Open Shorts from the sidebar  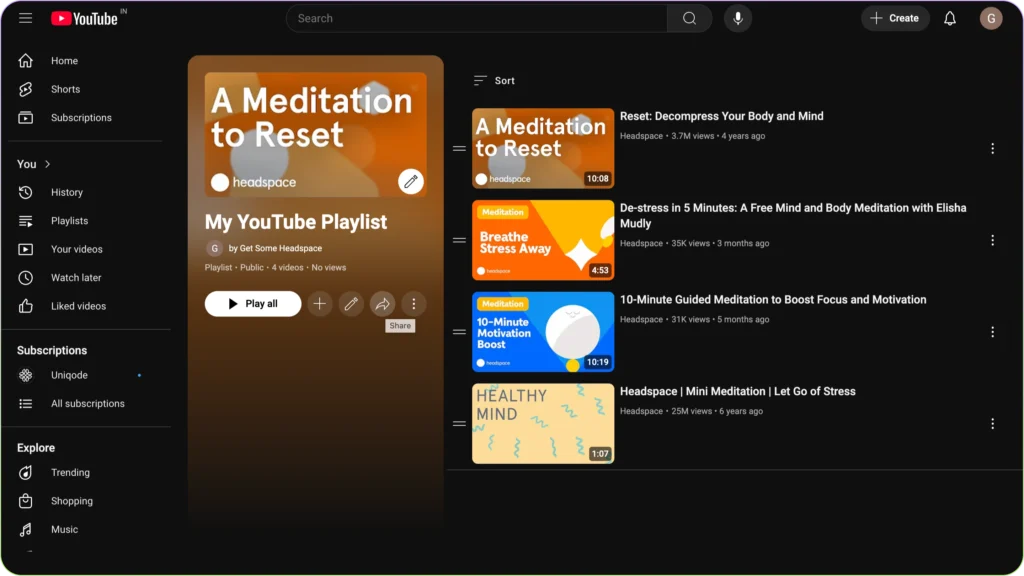[65, 89]
